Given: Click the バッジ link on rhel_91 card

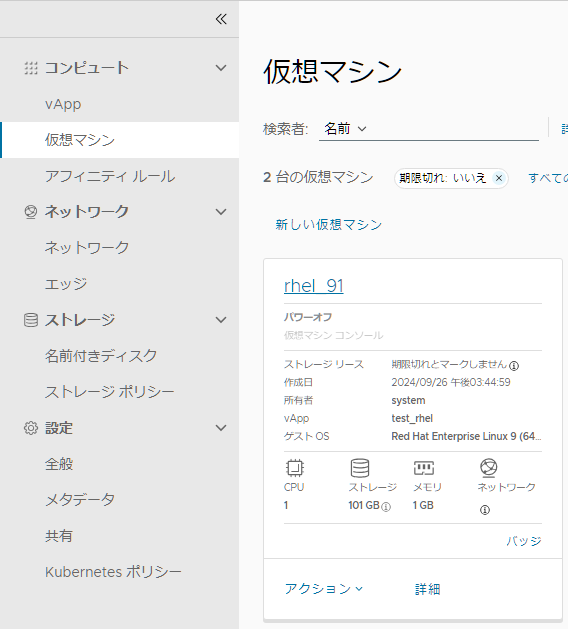Looking at the screenshot, I should click(x=524, y=541).
